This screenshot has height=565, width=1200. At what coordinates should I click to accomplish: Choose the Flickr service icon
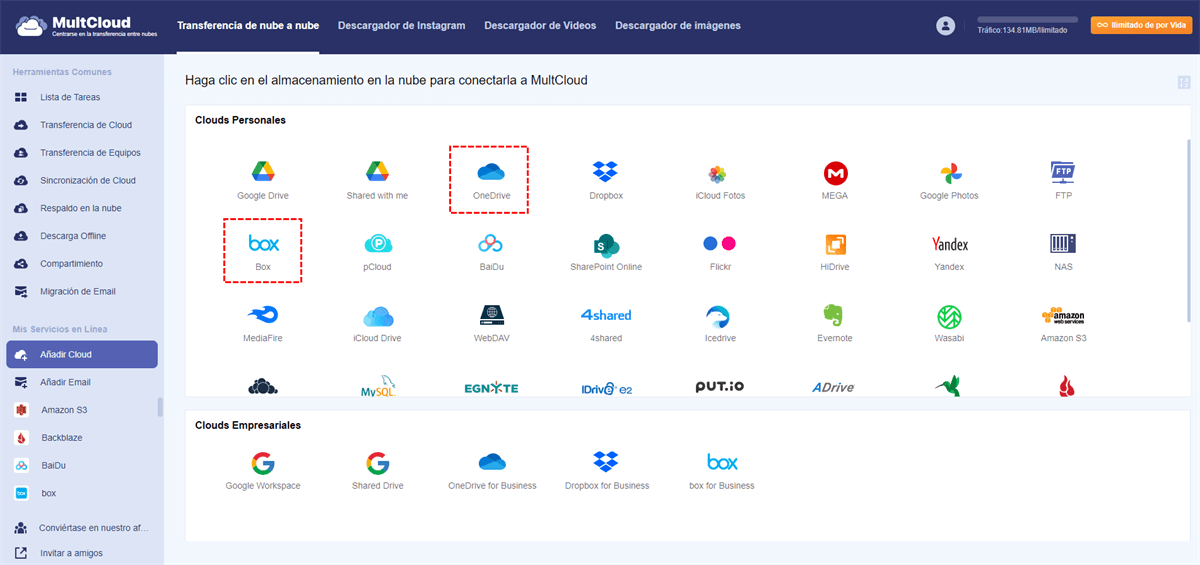(x=720, y=251)
